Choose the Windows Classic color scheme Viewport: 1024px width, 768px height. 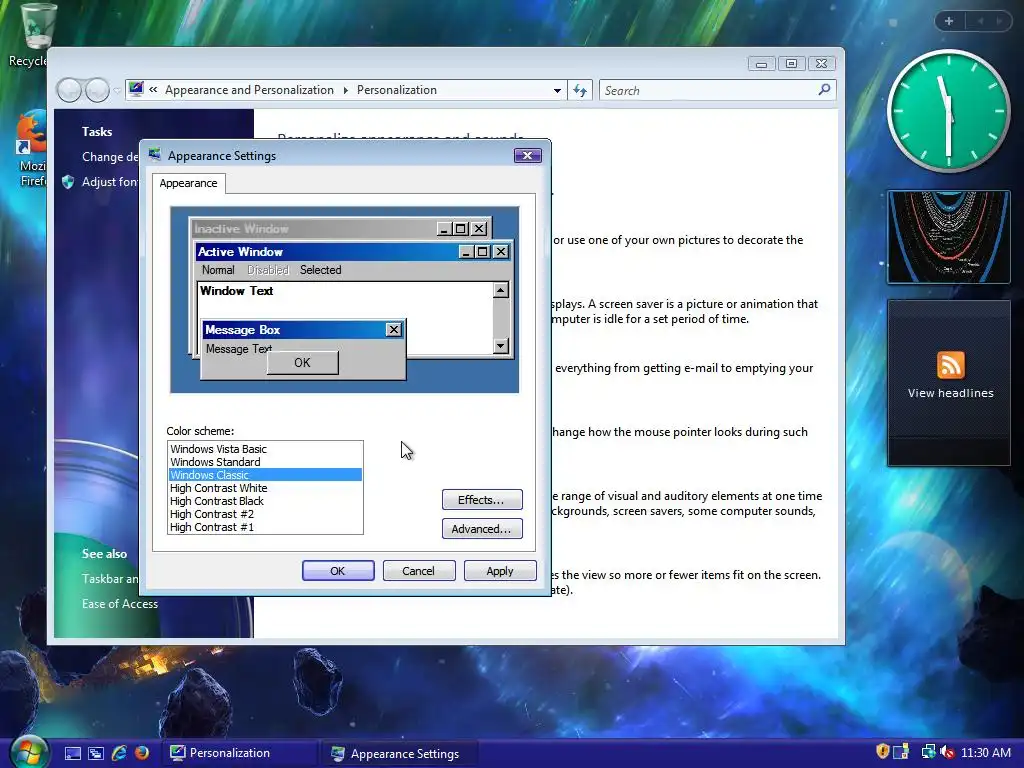click(x=265, y=475)
